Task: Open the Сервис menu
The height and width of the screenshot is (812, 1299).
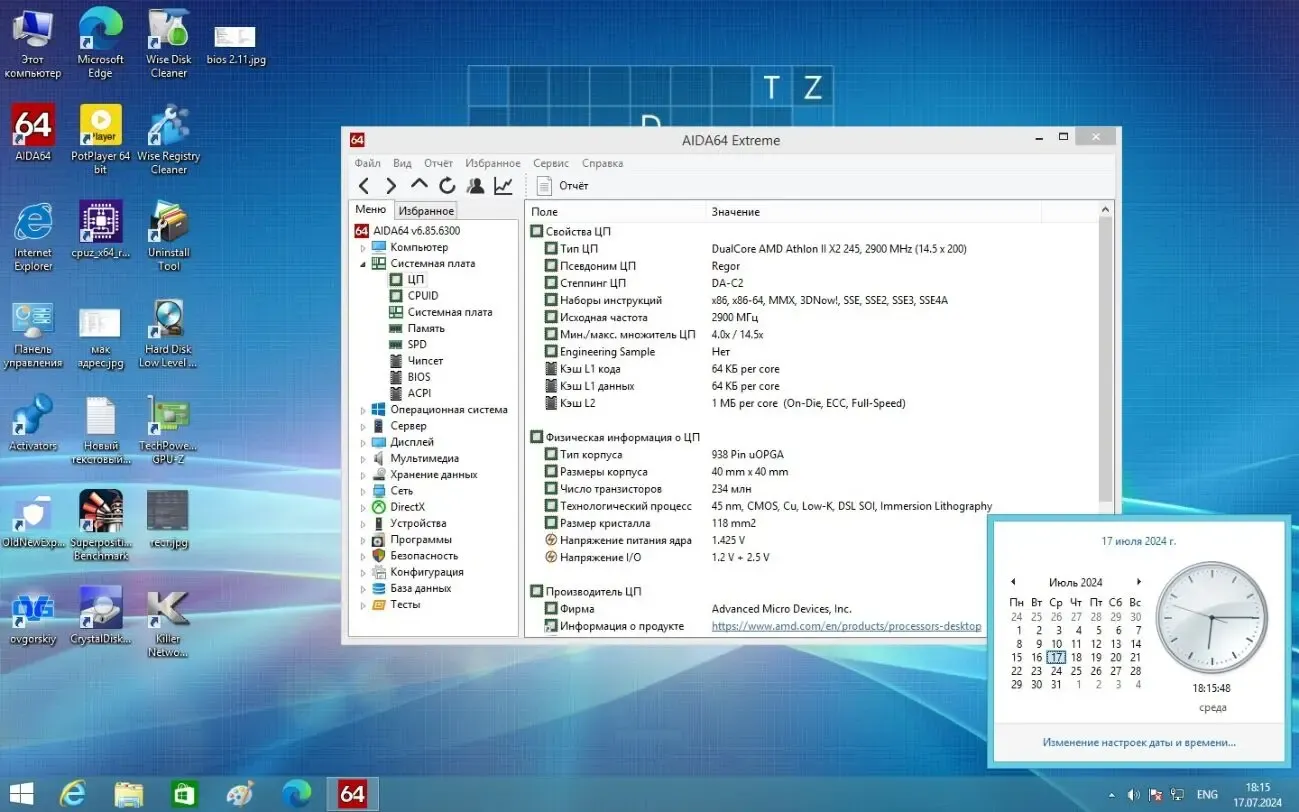Action: (x=550, y=163)
